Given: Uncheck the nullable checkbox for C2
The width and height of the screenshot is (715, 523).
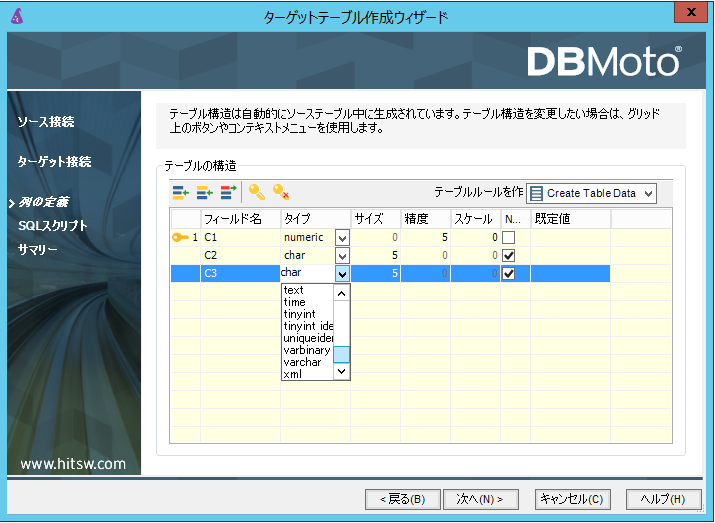Looking at the screenshot, I should point(509,256).
